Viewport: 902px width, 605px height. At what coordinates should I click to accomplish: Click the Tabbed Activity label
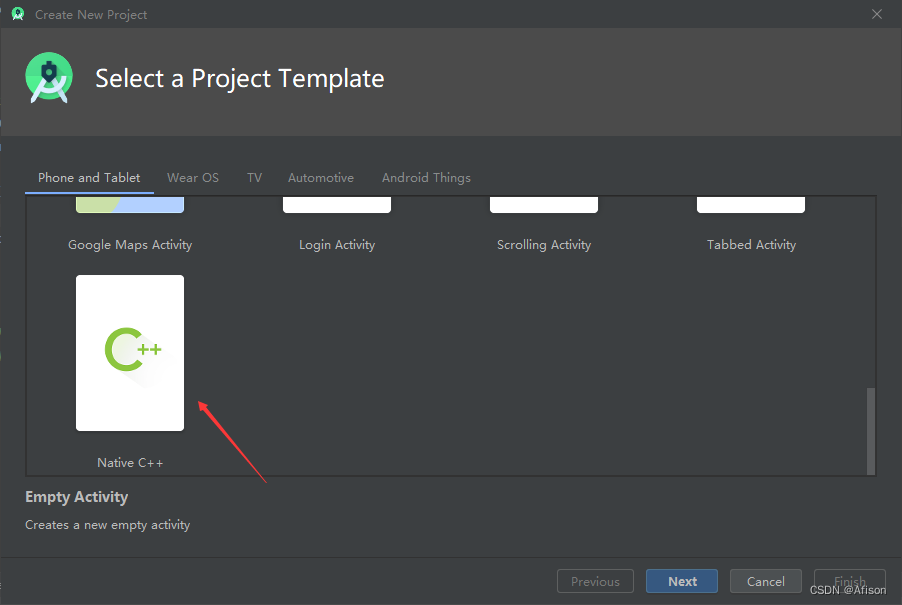pyautogui.click(x=751, y=245)
